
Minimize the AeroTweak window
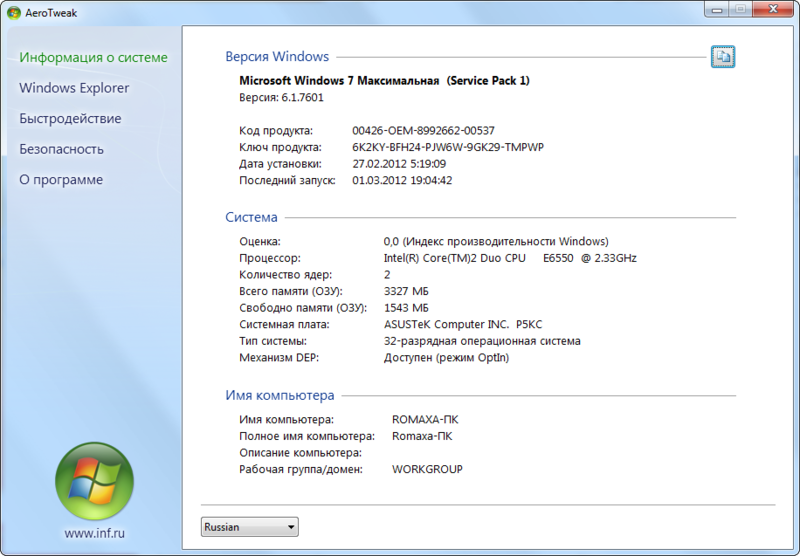pos(717,9)
